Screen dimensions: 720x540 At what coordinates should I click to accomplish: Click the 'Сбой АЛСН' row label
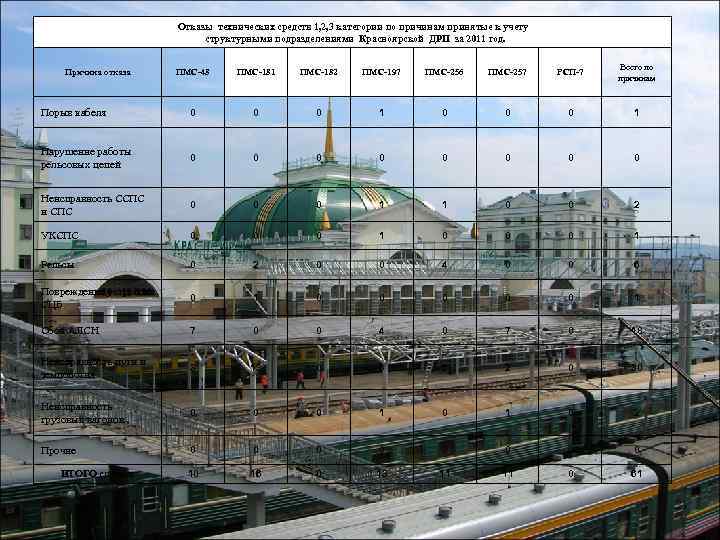70,330
